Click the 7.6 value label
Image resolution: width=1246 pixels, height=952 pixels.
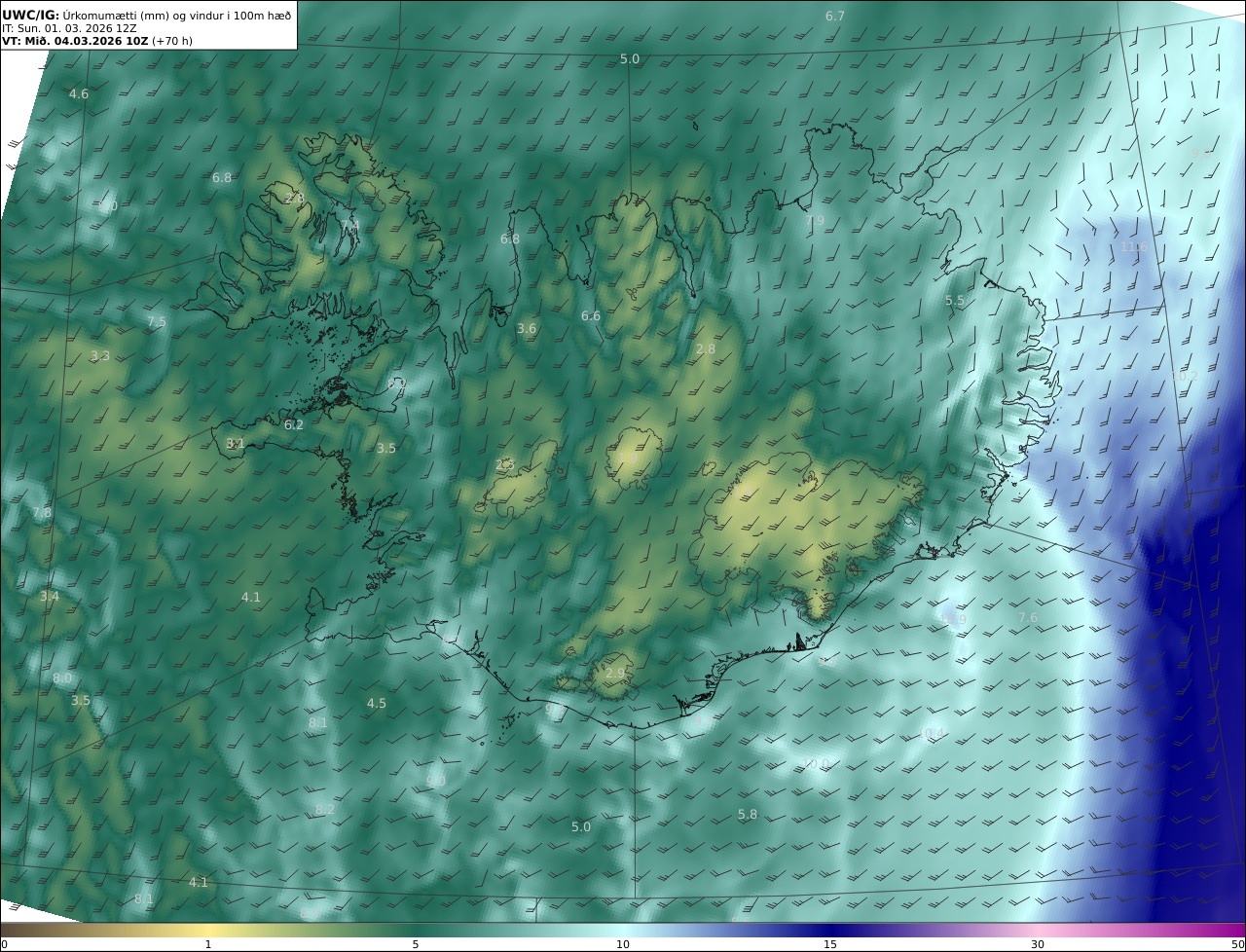(1028, 618)
